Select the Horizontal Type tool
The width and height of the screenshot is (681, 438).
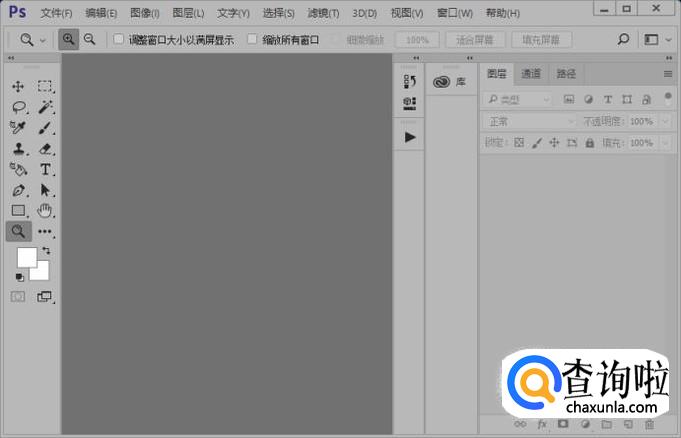[45, 170]
